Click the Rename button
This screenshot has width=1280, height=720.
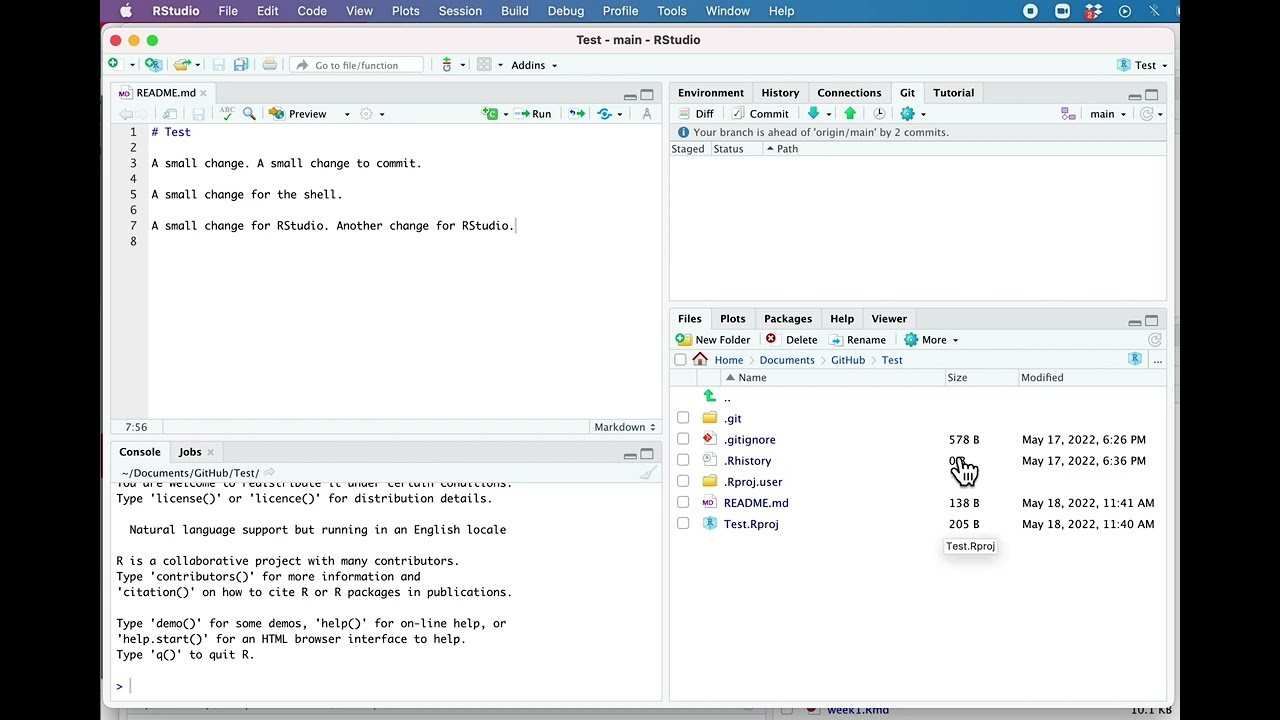pos(858,340)
